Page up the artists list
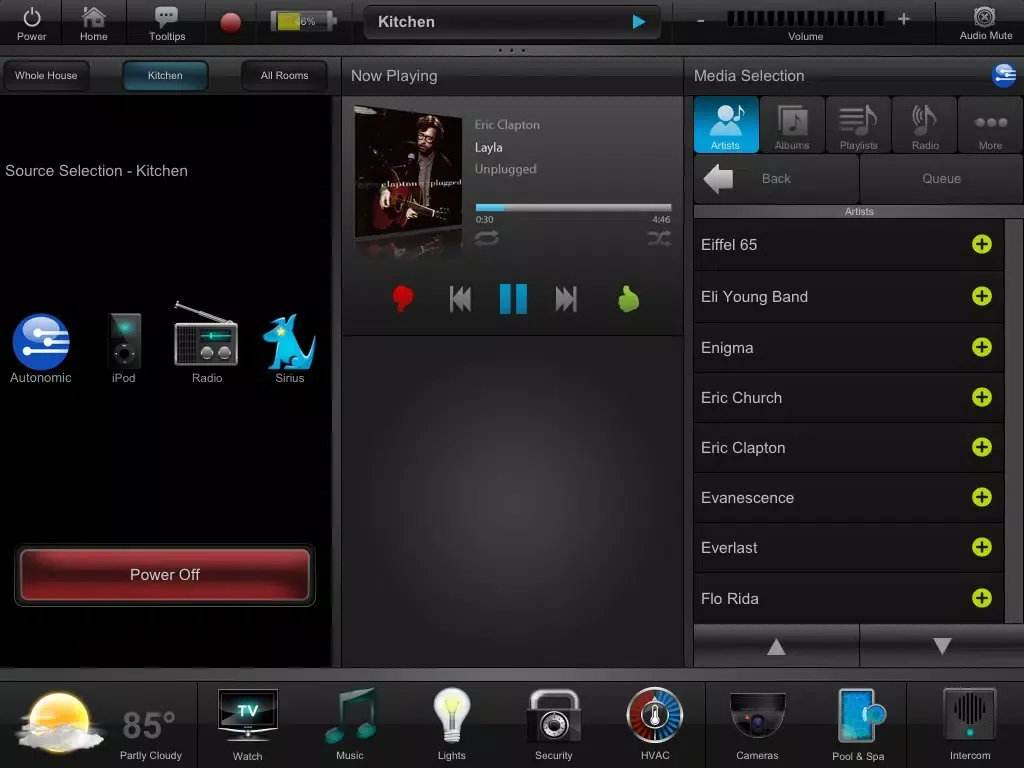1024x768 pixels. pos(776,647)
